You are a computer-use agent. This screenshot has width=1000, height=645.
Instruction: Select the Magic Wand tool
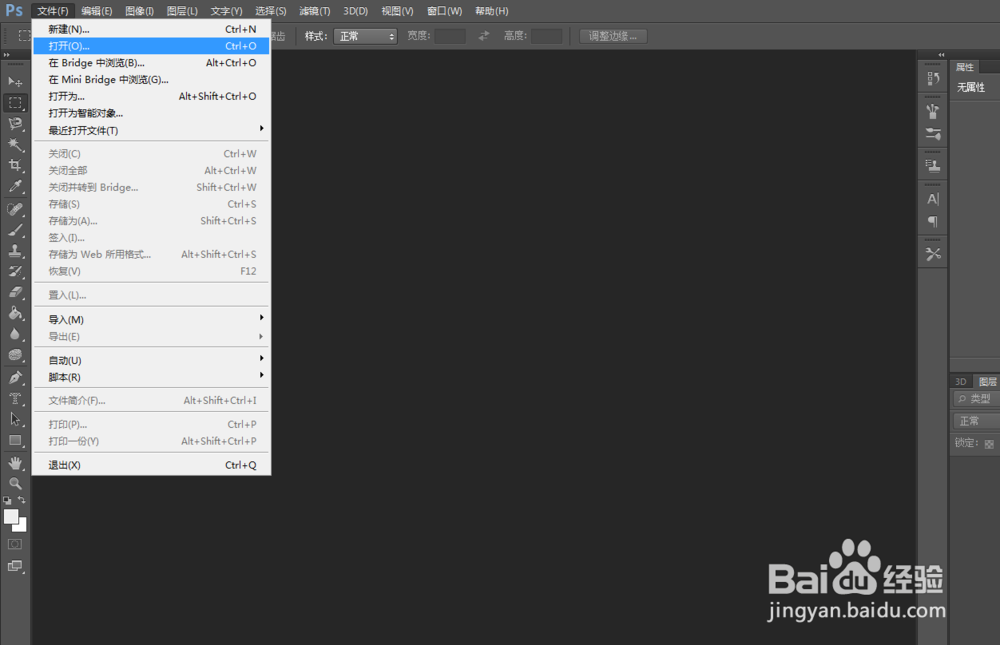(x=15, y=144)
